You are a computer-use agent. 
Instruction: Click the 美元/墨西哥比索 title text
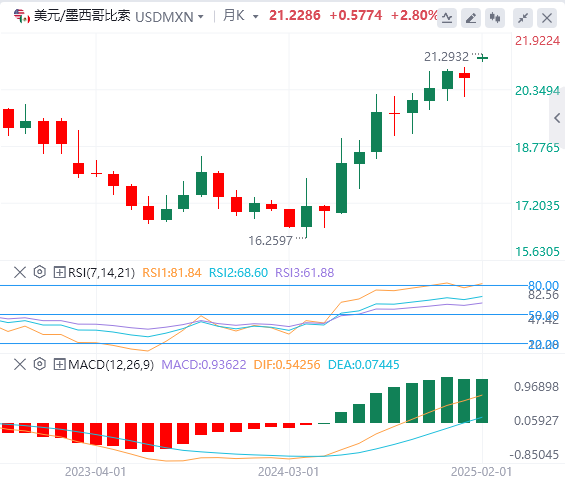pyautogui.click(x=82, y=16)
